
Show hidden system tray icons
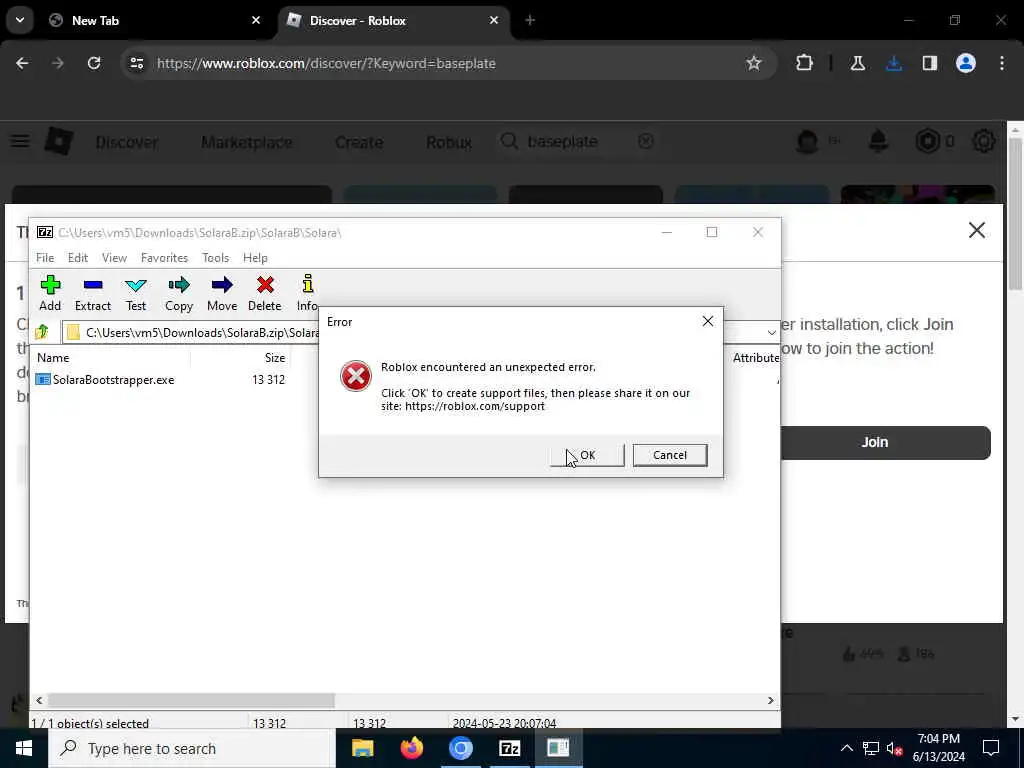[x=846, y=748]
